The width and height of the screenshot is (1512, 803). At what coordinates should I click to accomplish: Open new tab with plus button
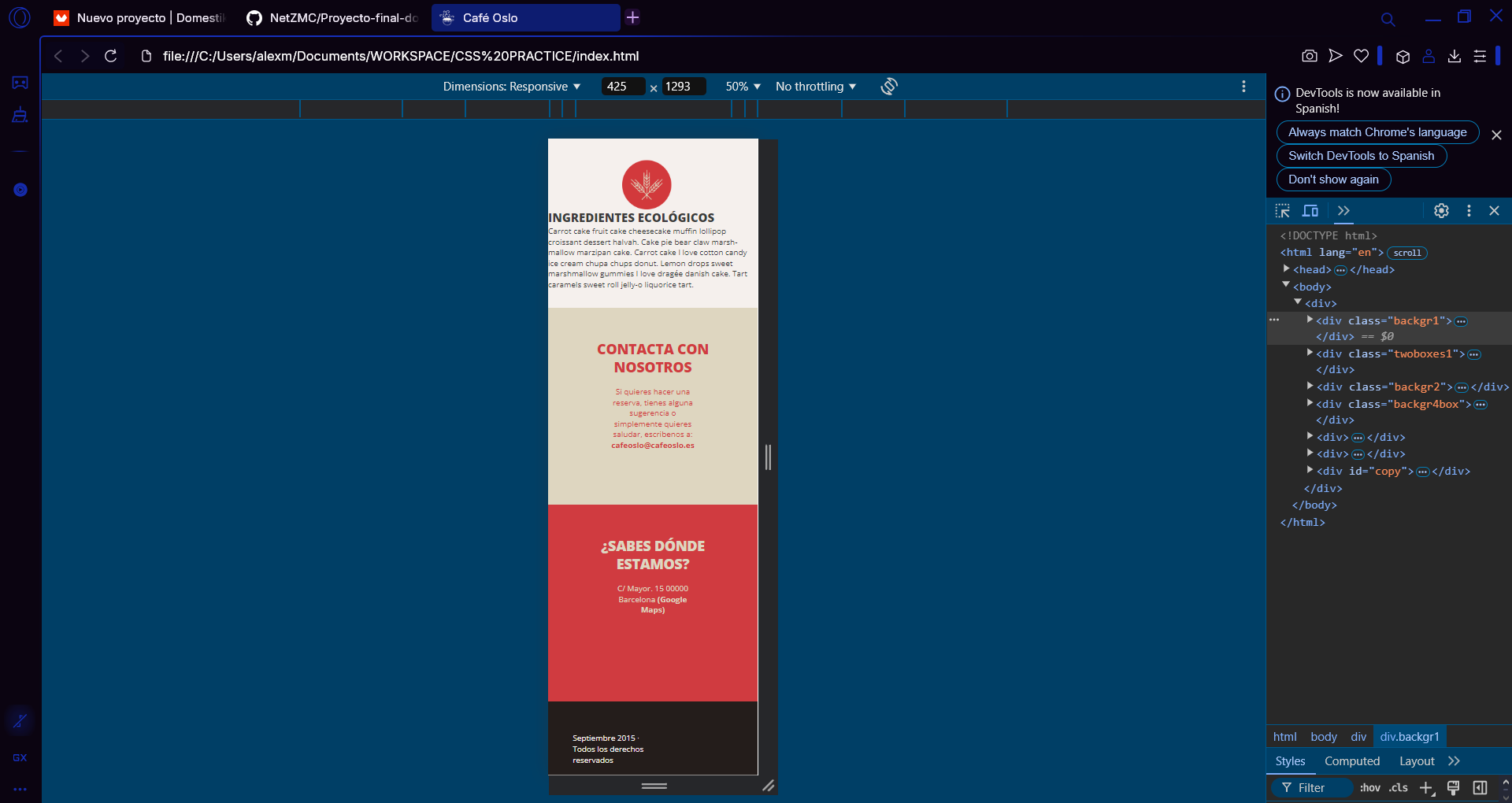632,17
